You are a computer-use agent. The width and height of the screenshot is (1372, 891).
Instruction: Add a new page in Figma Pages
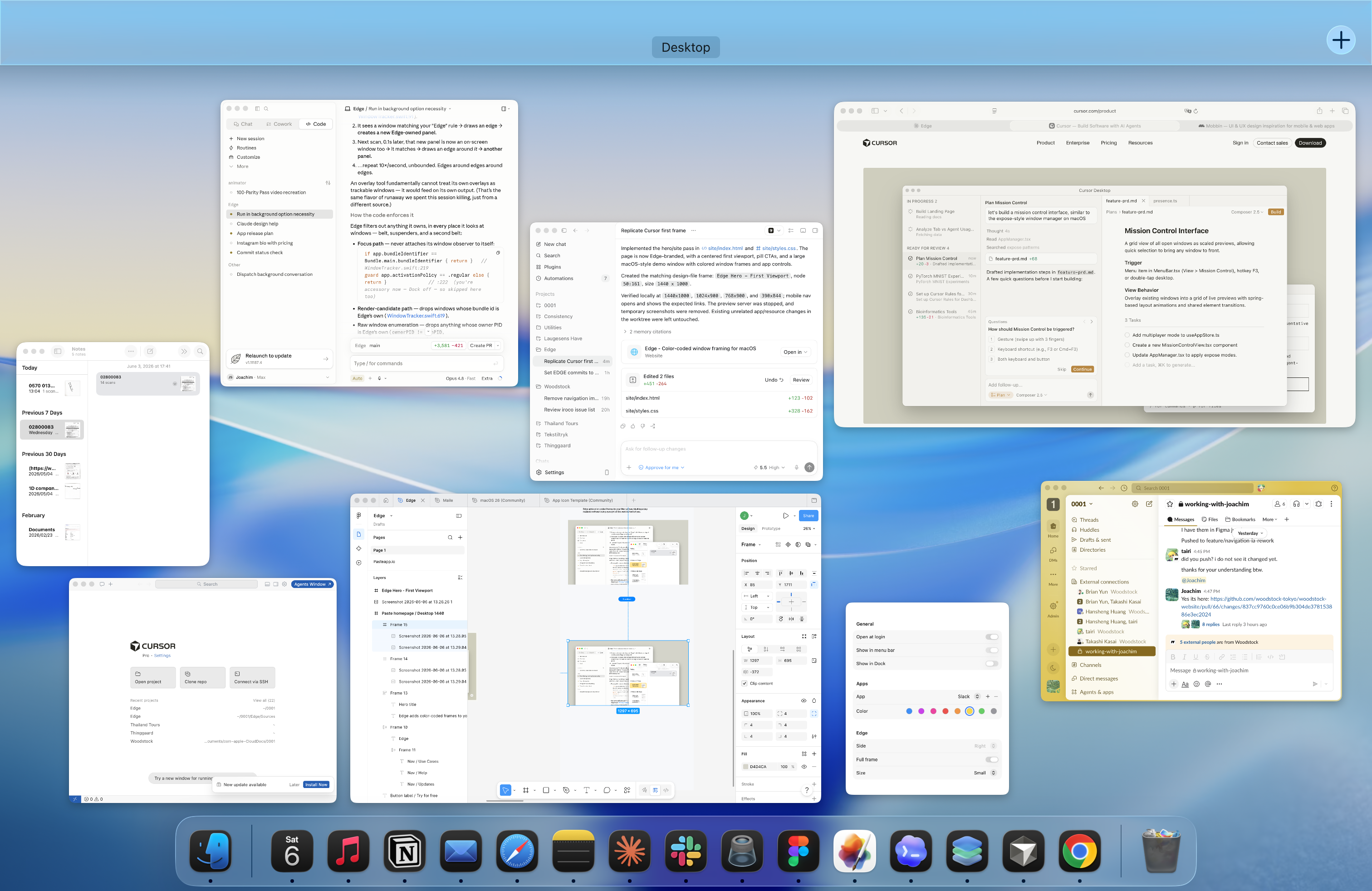point(460,538)
